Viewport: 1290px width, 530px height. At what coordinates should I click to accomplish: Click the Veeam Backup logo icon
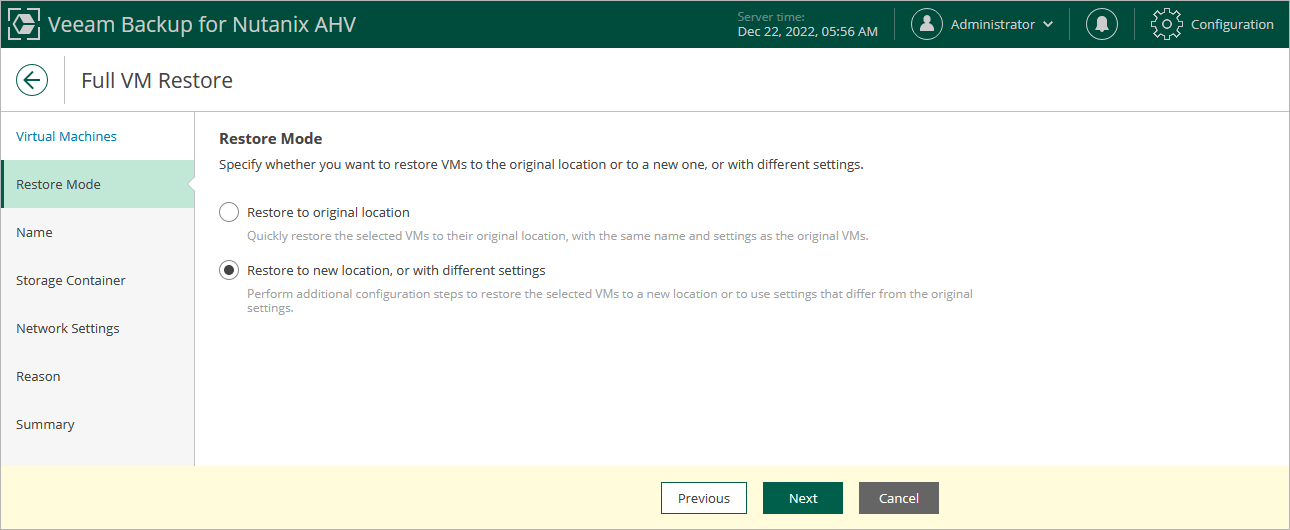click(24, 24)
